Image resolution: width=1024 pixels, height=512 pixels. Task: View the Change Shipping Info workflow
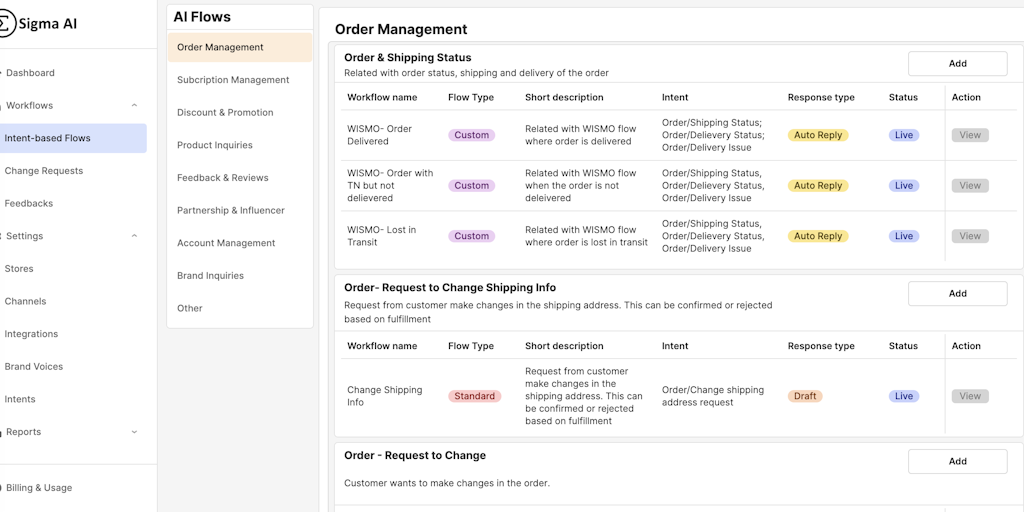[970, 396]
